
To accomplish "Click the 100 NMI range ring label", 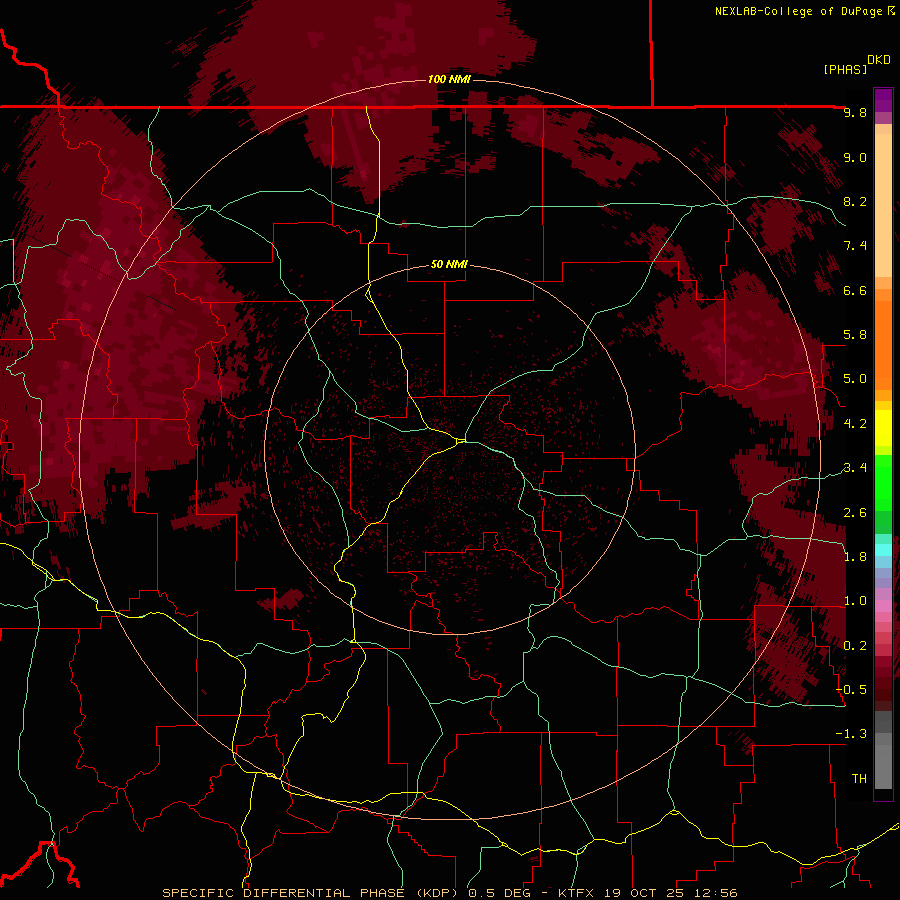I will click(449, 79).
